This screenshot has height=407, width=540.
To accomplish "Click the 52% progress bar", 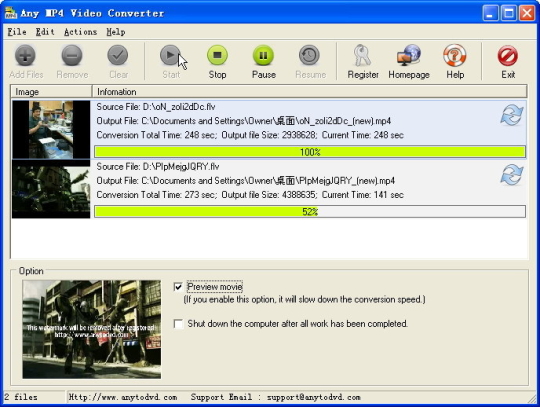I will tap(310, 212).
